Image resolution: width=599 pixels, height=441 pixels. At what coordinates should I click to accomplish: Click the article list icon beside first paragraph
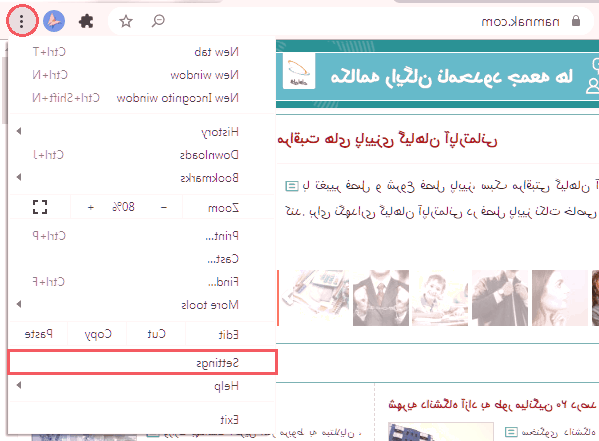pos(292,186)
